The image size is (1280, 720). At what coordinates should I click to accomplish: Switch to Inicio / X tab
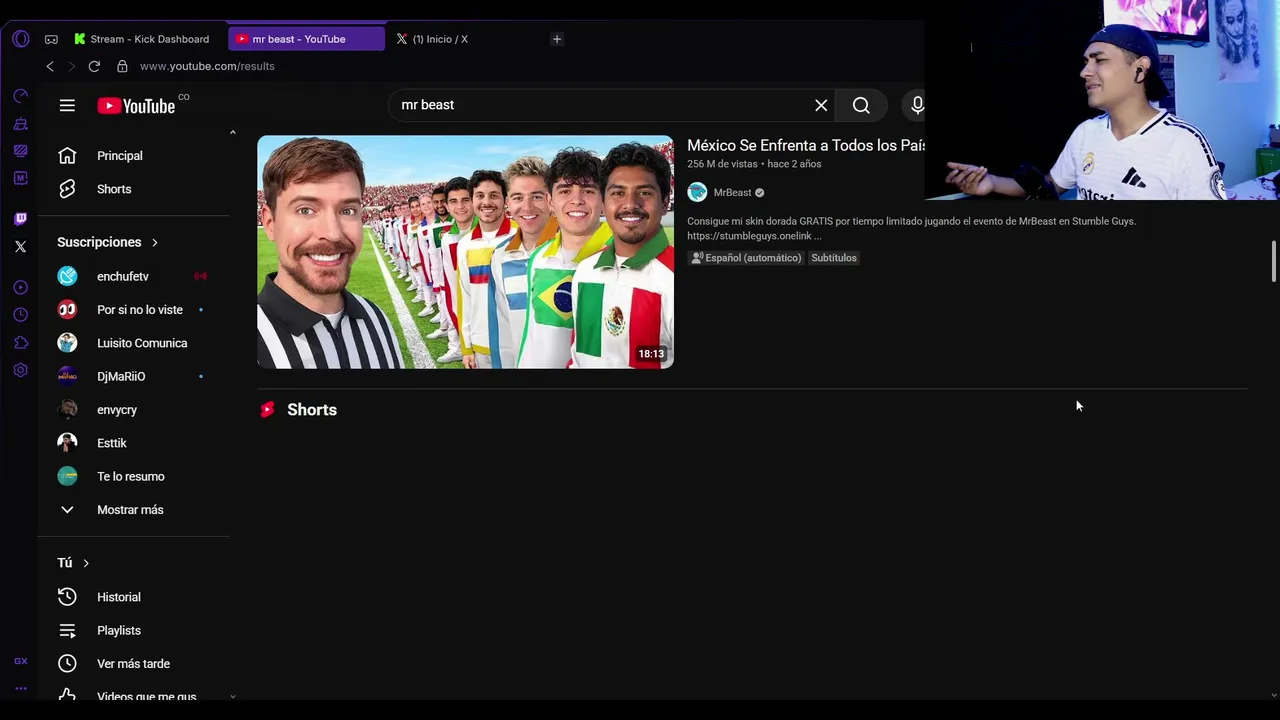click(x=440, y=39)
